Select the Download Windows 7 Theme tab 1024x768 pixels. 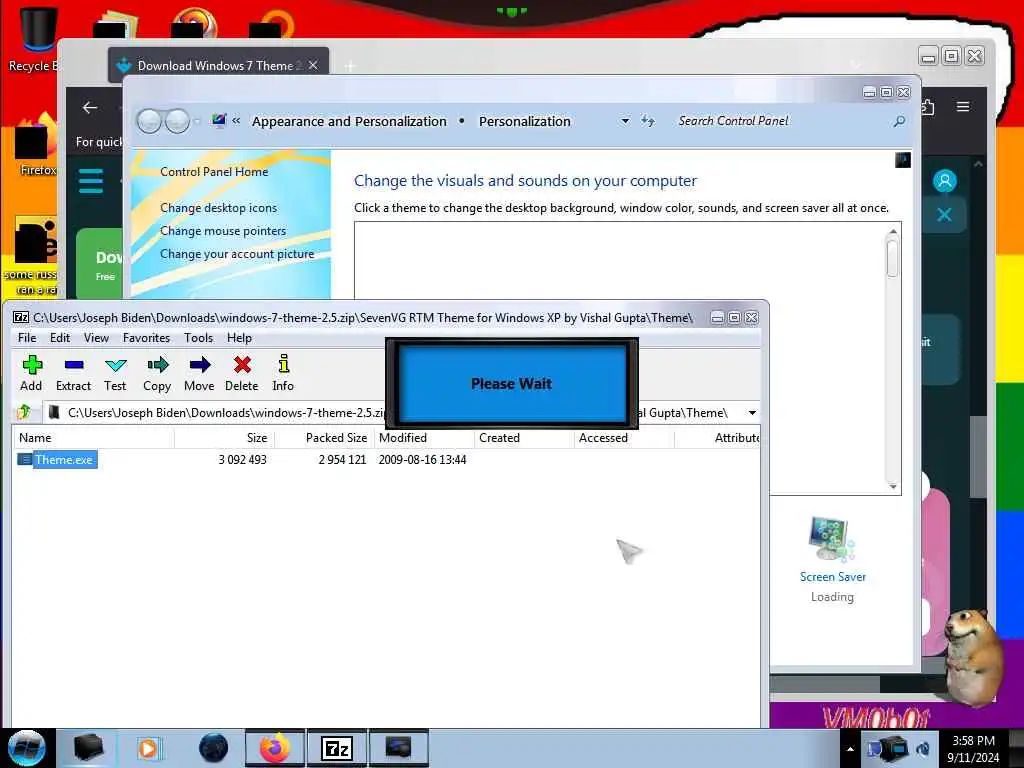(218, 65)
